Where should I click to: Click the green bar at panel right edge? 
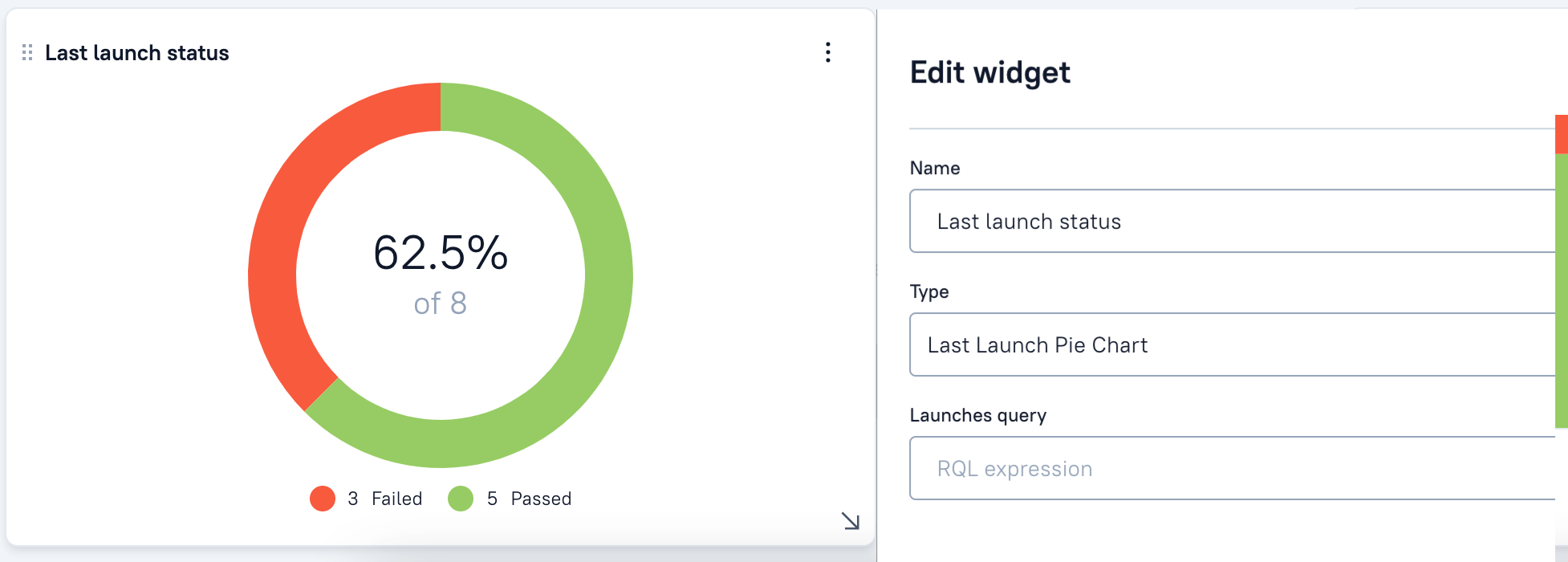(1561, 289)
